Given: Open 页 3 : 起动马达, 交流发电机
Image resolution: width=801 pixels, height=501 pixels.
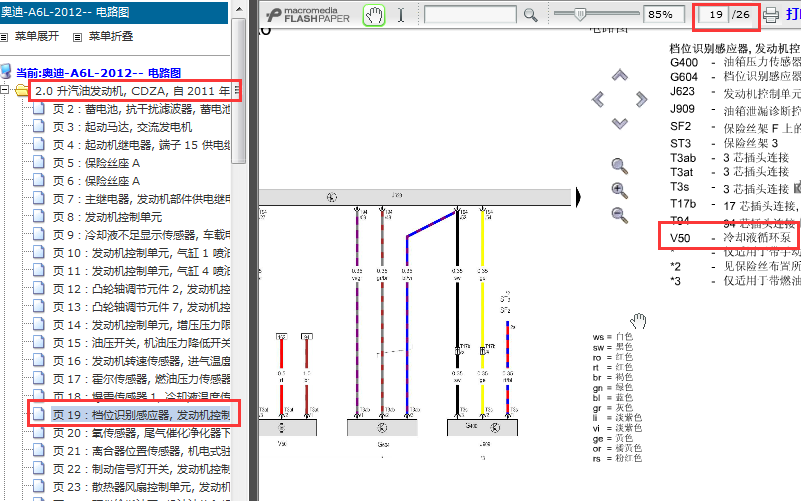Looking at the screenshot, I should (x=122, y=127).
